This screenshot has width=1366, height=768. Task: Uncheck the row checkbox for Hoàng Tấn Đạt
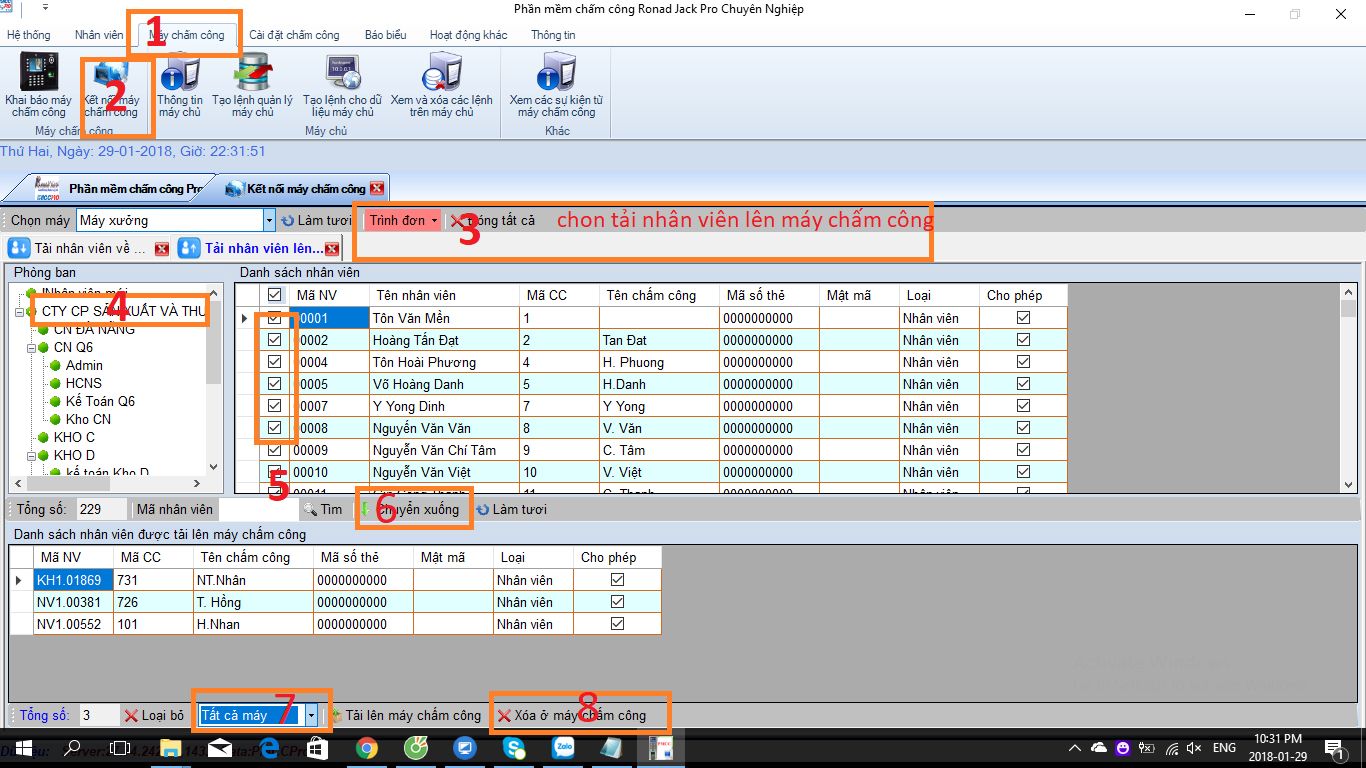click(274, 340)
